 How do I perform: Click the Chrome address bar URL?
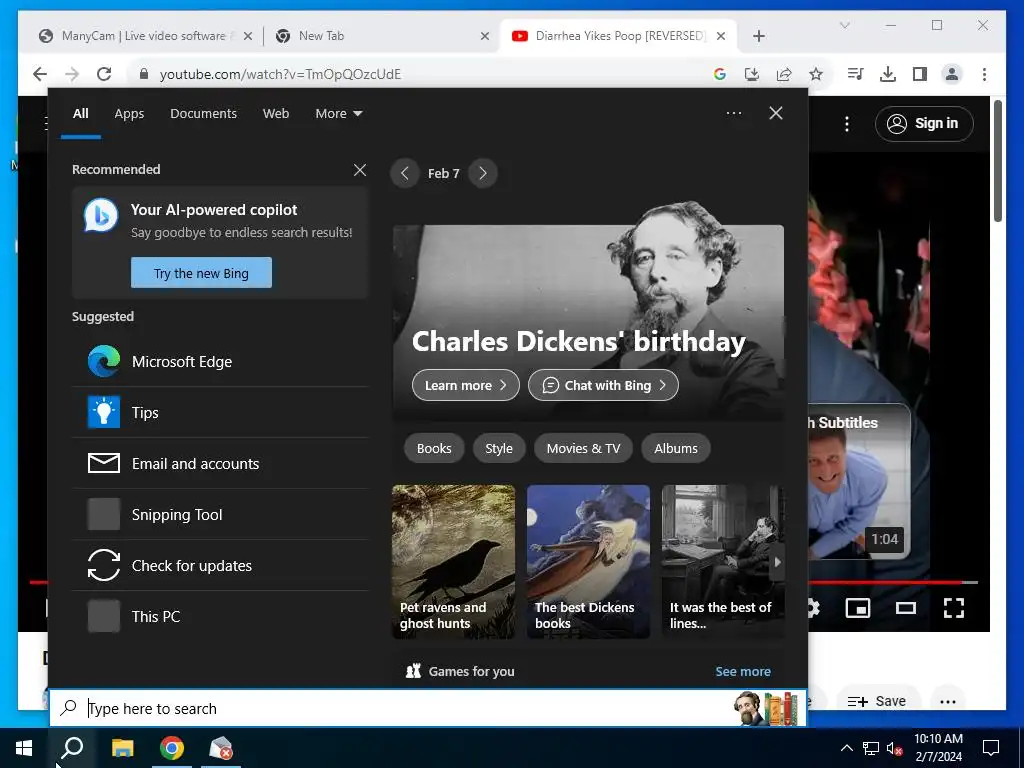pyautogui.click(x=280, y=74)
